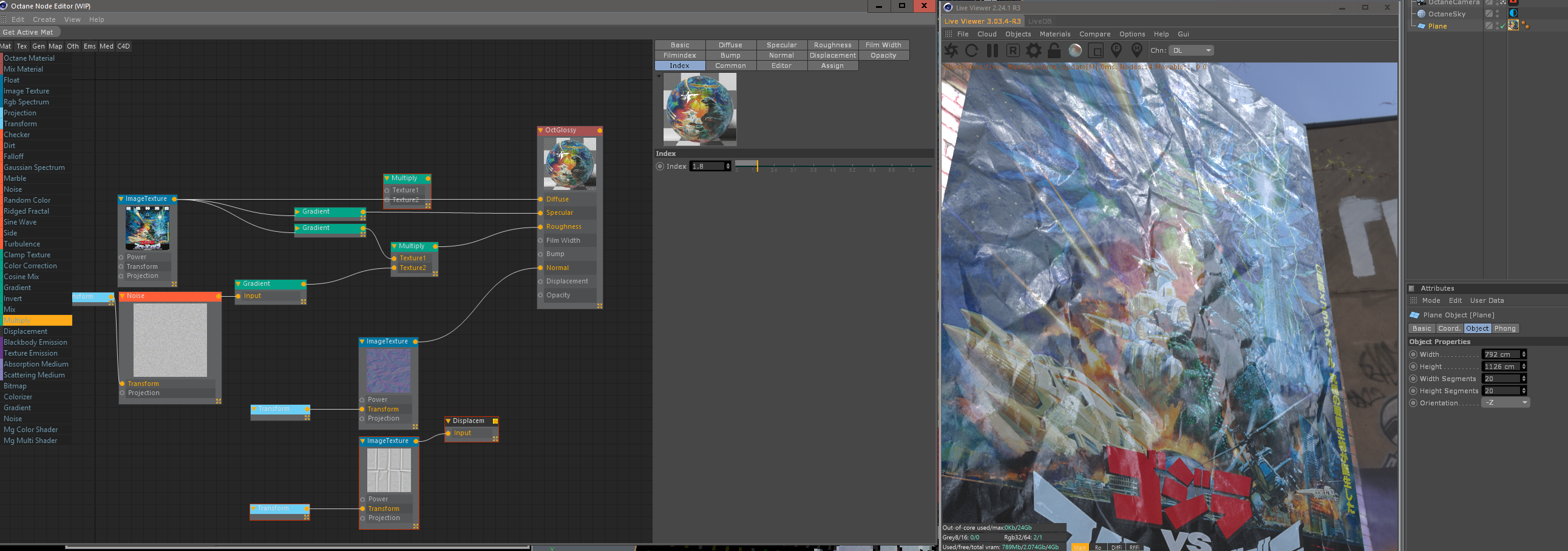The image size is (1568, 551).
Task: Click the Index value field showing 1.8
Action: 707,167
